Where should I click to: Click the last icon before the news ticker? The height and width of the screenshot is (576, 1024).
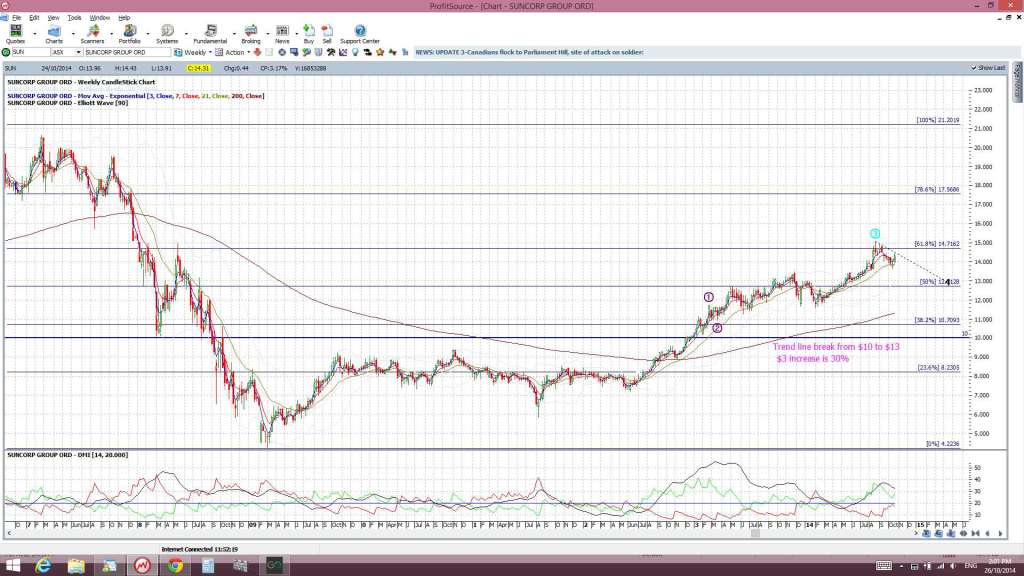point(405,52)
